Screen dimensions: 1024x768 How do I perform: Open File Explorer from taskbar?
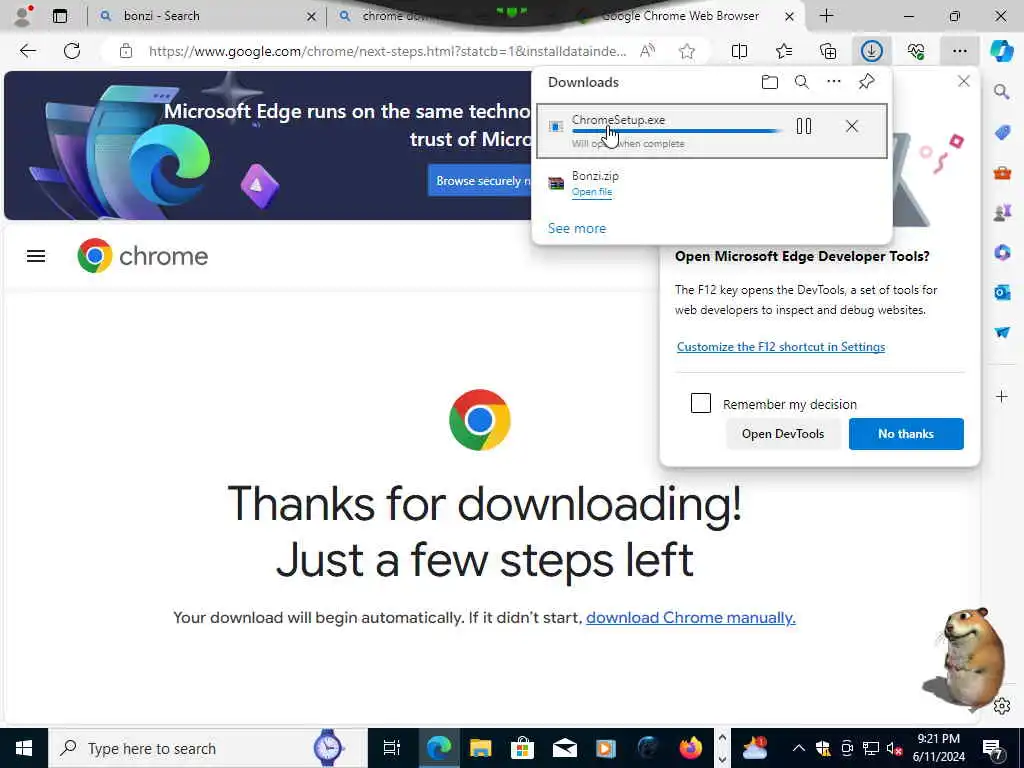(x=480, y=748)
